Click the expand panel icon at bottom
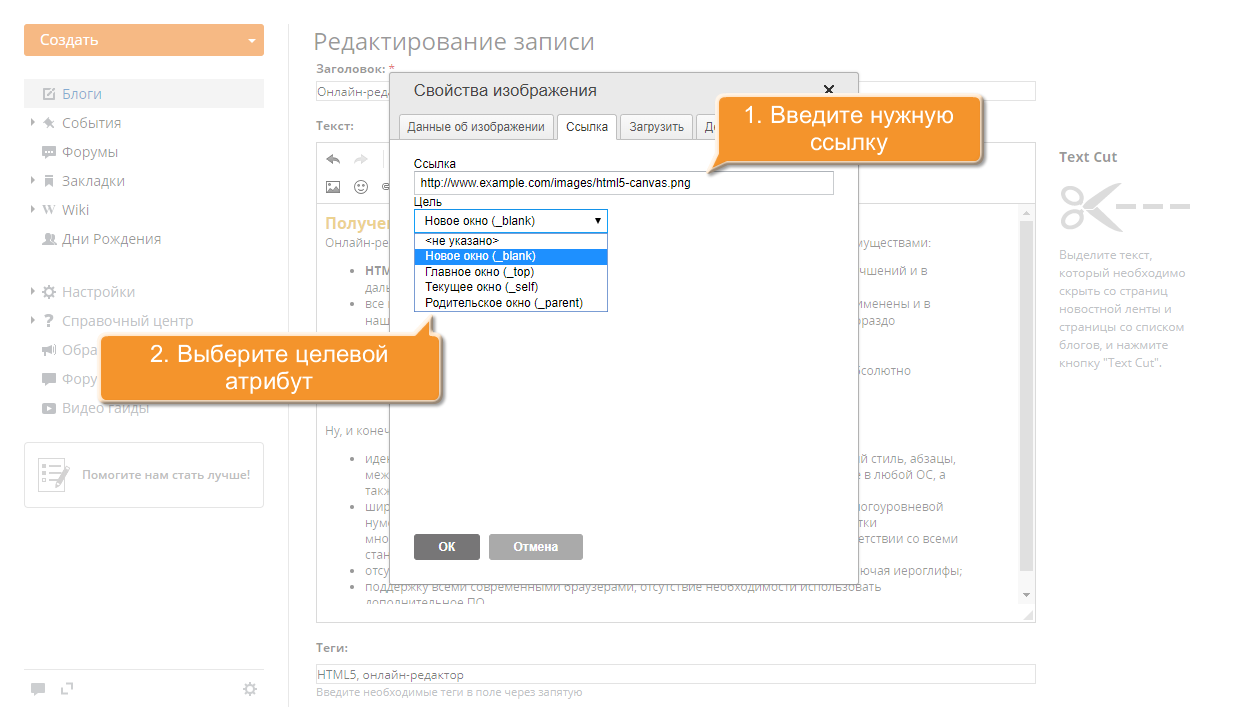Screen dimensions: 1240x708 pos(67,688)
